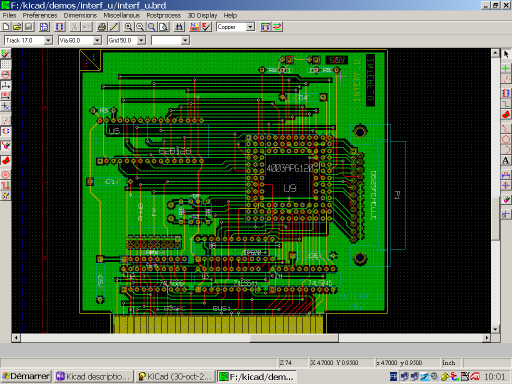Open the Postprocess menu
This screenshot has width=512, height=384.
(x=164, y=15)
